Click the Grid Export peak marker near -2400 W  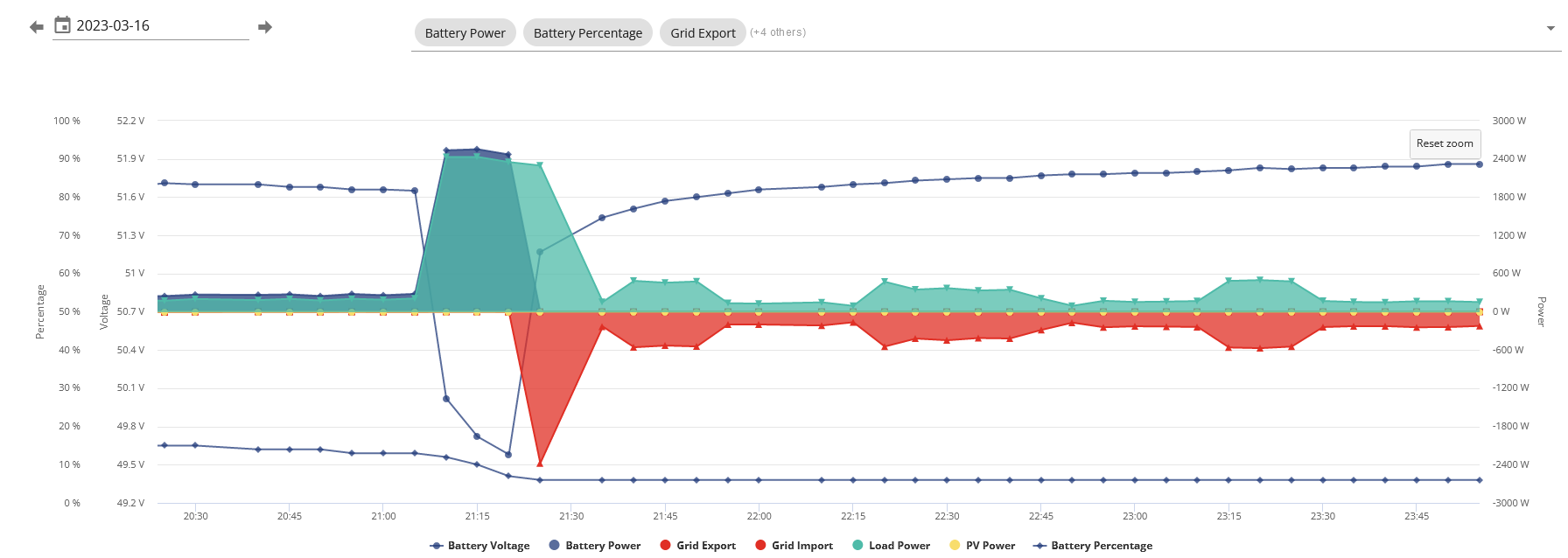540,463
